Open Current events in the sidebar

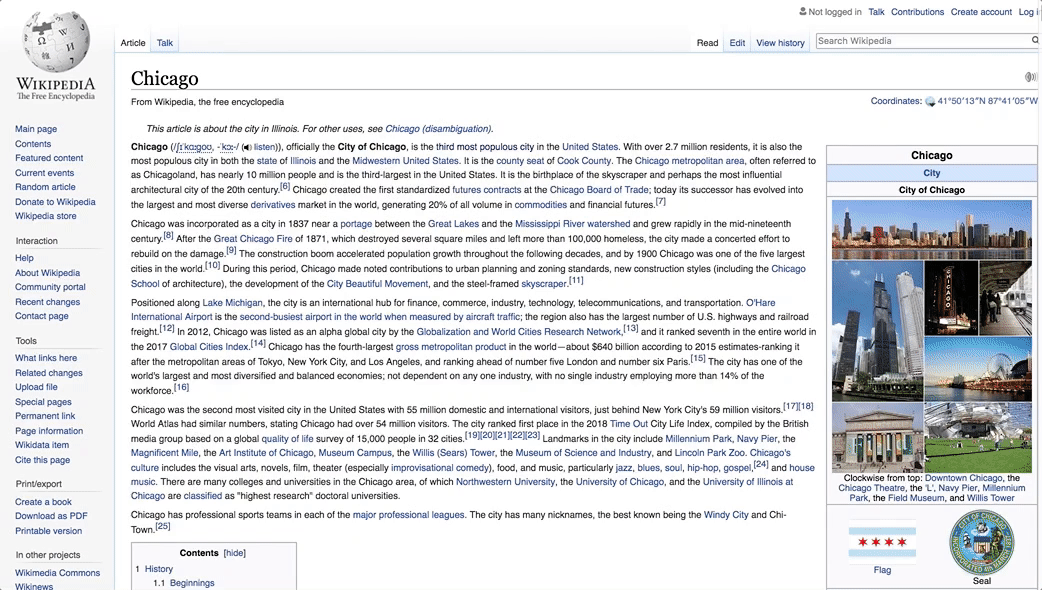click(45, 173)
